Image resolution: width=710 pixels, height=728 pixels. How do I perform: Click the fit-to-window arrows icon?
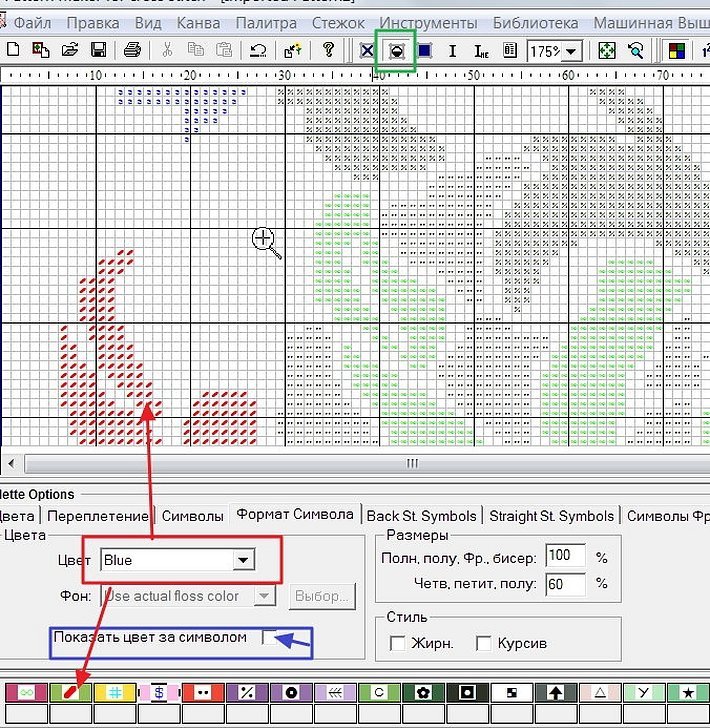(606, 51)
